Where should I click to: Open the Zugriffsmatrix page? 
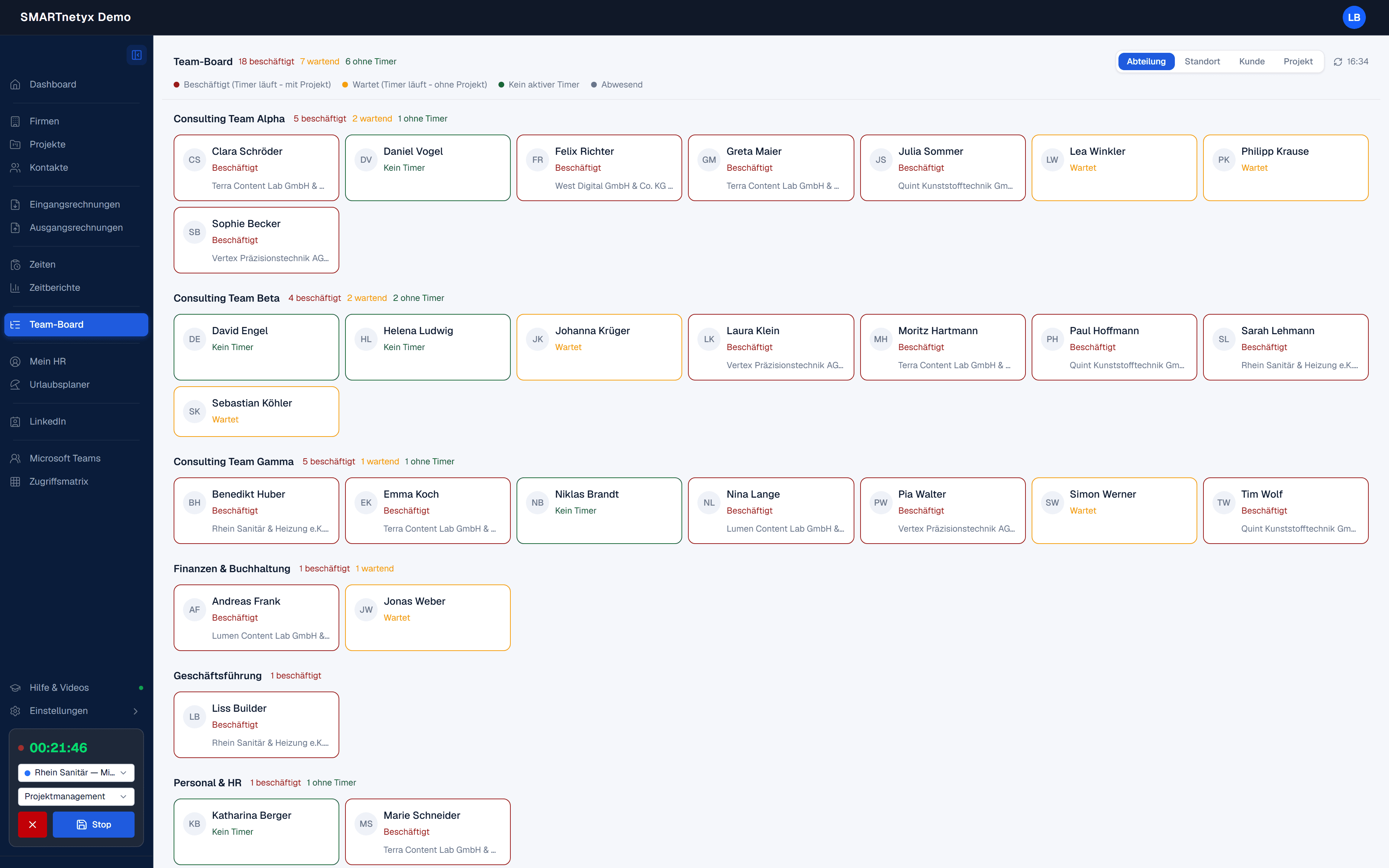(x=76, y=482)
